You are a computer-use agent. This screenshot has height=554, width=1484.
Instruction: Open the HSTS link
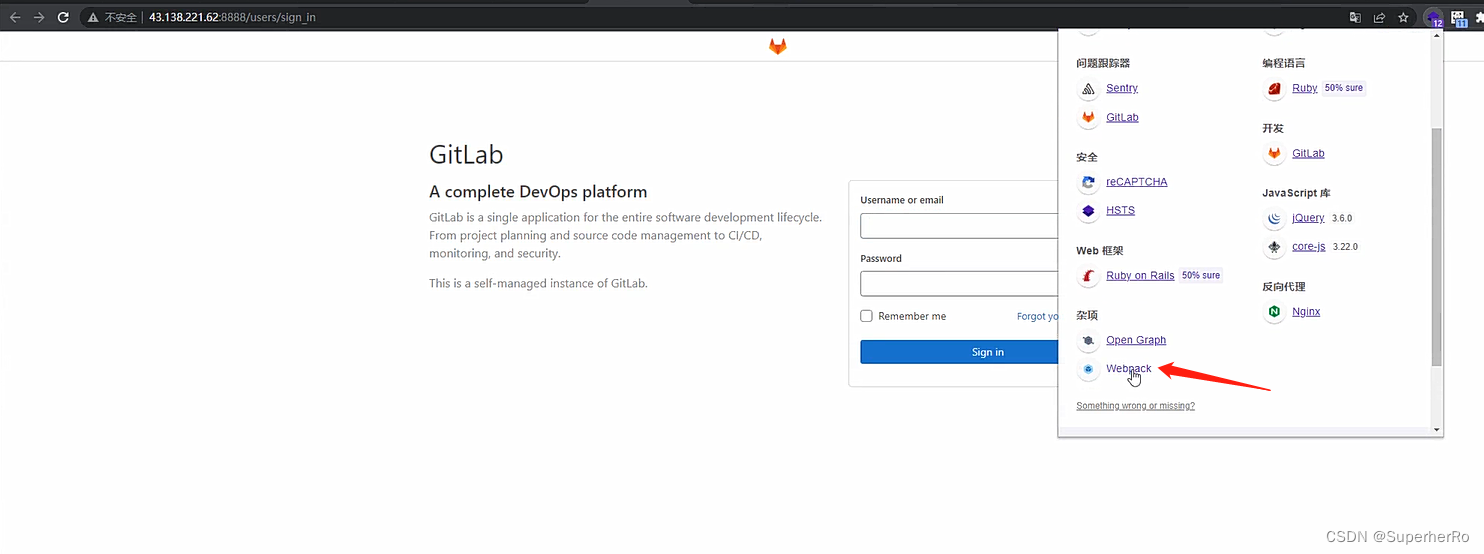coord(1120,210)
